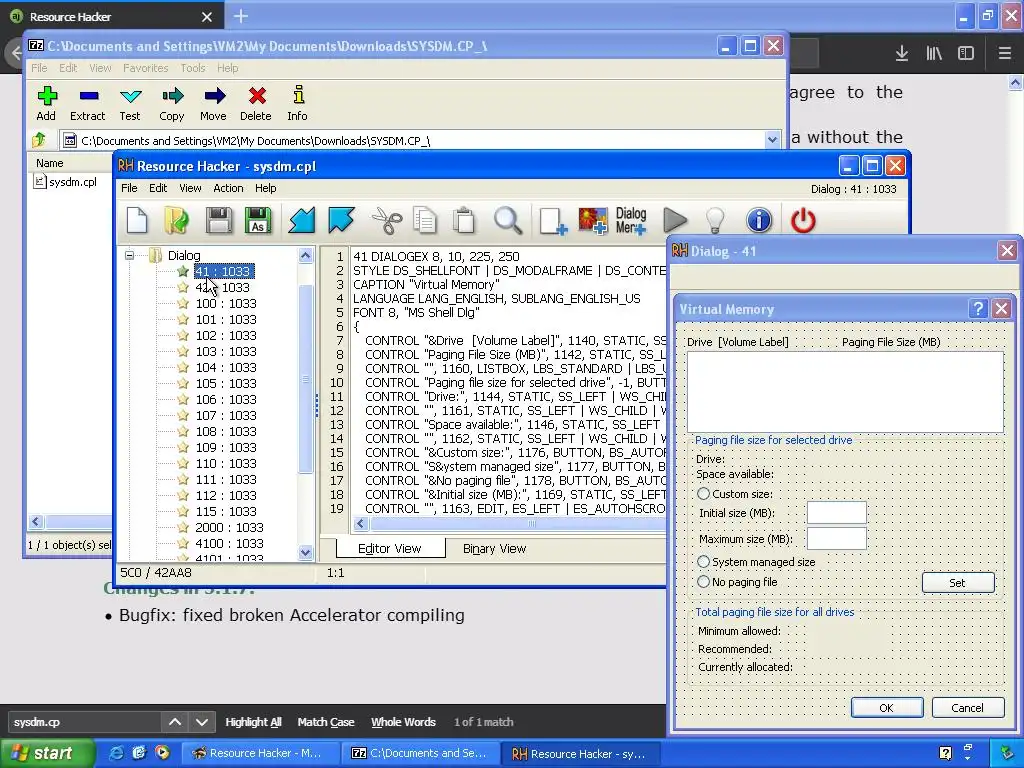
Task: Toggle Whole Words in the find bar
Action: click(403, 722)
